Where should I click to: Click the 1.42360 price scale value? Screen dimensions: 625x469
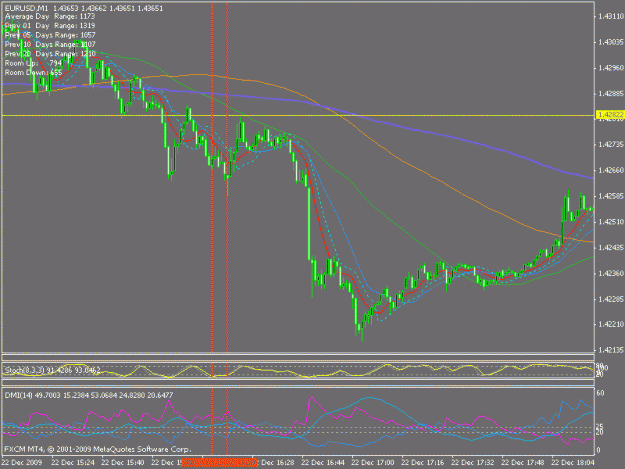(611, 273)
